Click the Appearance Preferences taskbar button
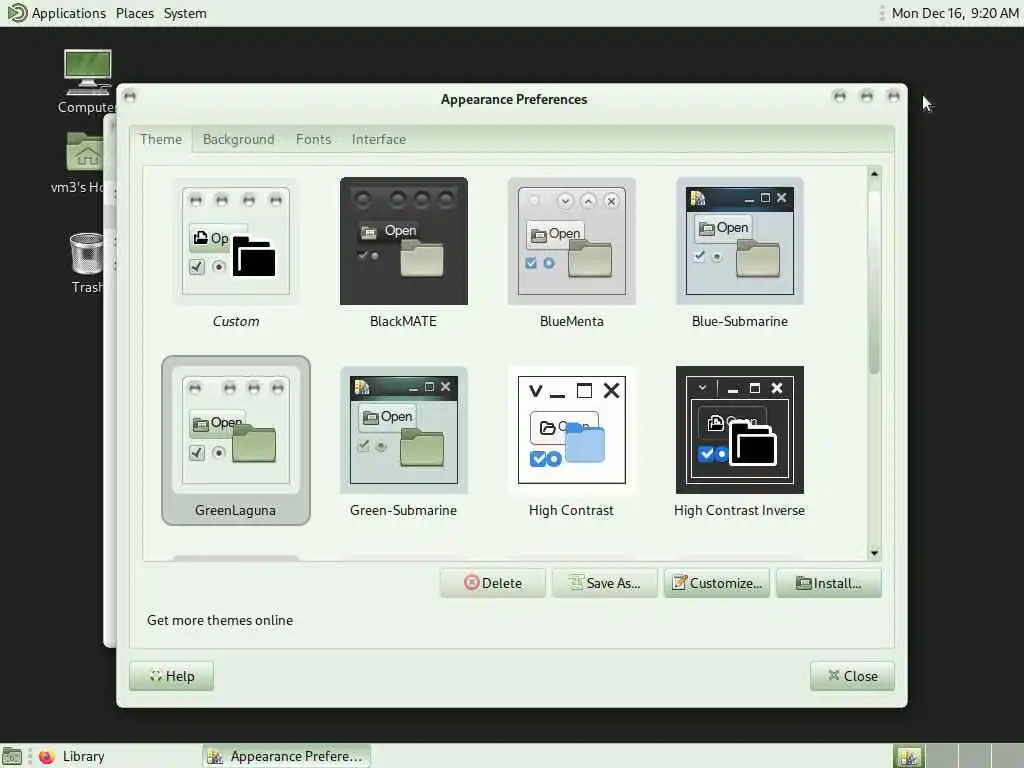Viewport: 1024px width, 768px height. 286,756
